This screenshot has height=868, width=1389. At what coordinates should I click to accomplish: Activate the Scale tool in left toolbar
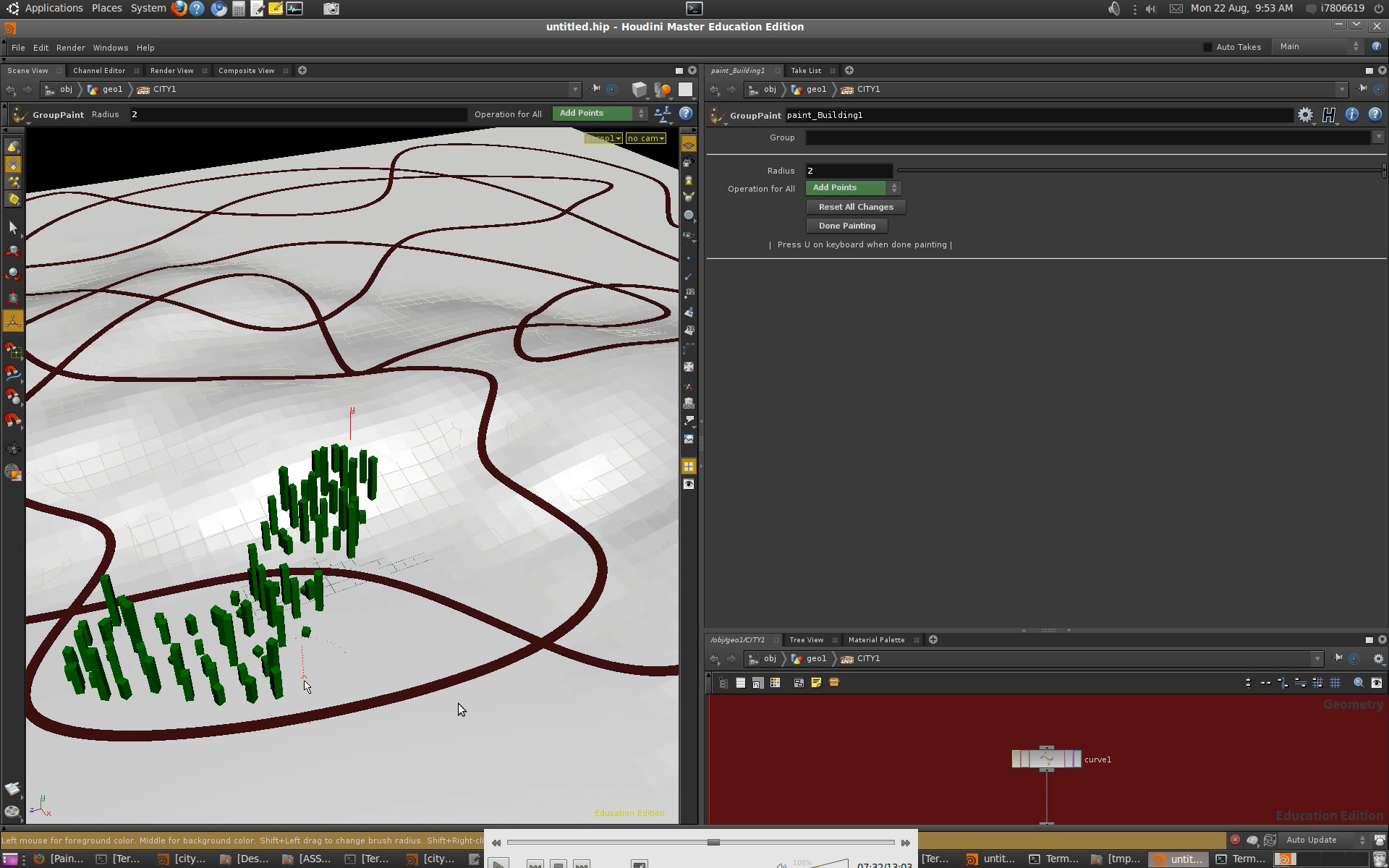point(13,297)
